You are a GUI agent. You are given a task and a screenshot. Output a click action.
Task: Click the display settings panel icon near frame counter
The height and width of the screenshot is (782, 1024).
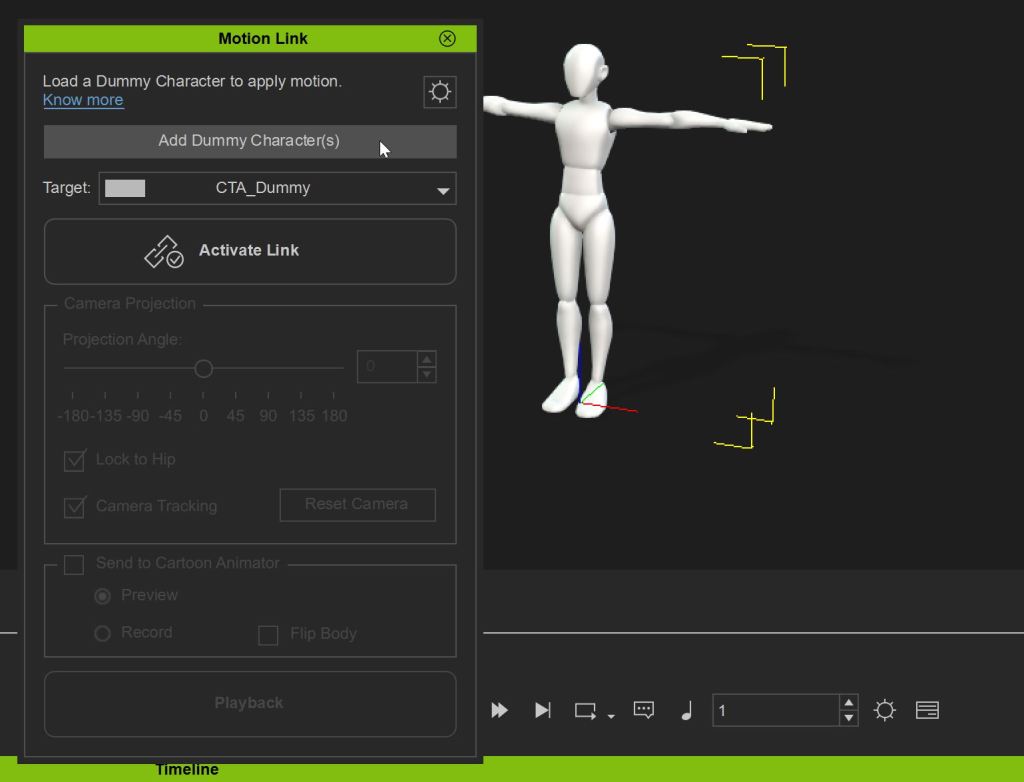point(927,710)
